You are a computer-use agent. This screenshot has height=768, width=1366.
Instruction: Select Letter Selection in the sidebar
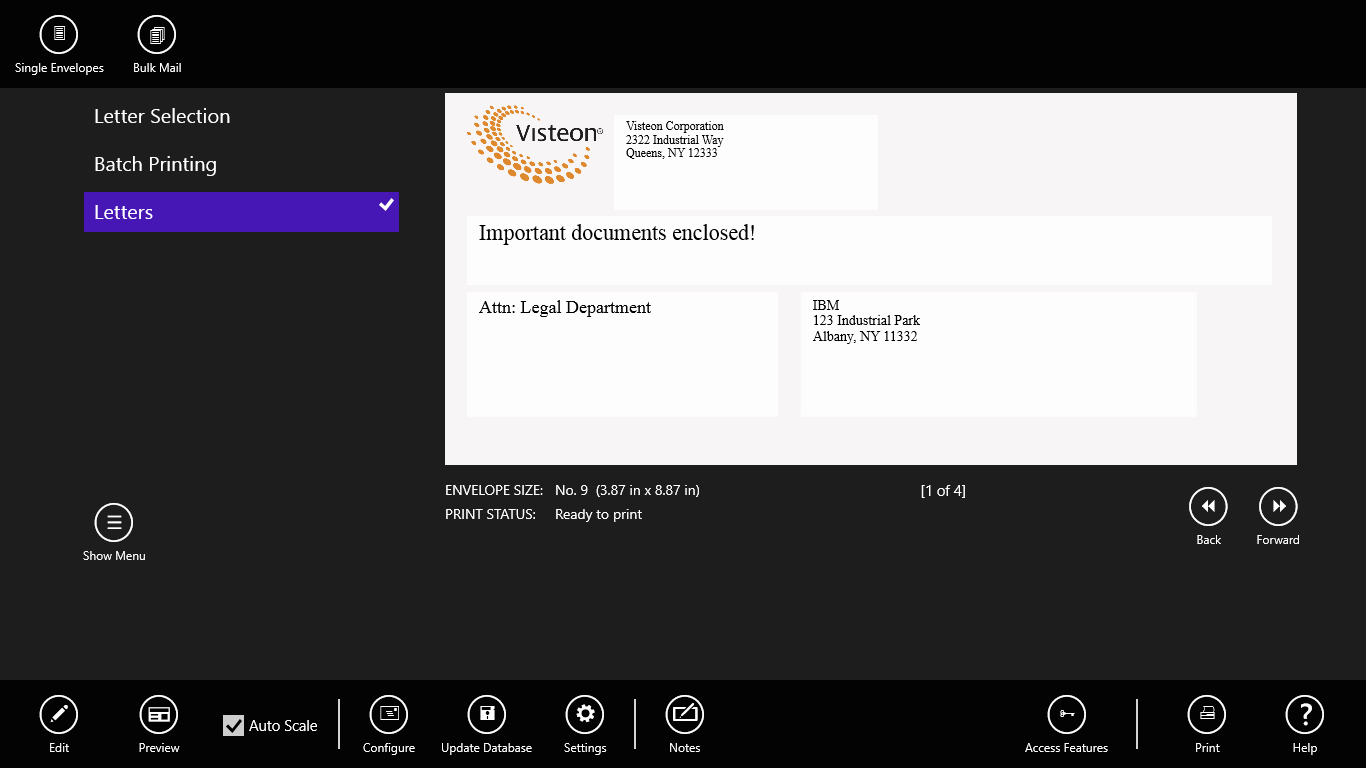point(161,116)
